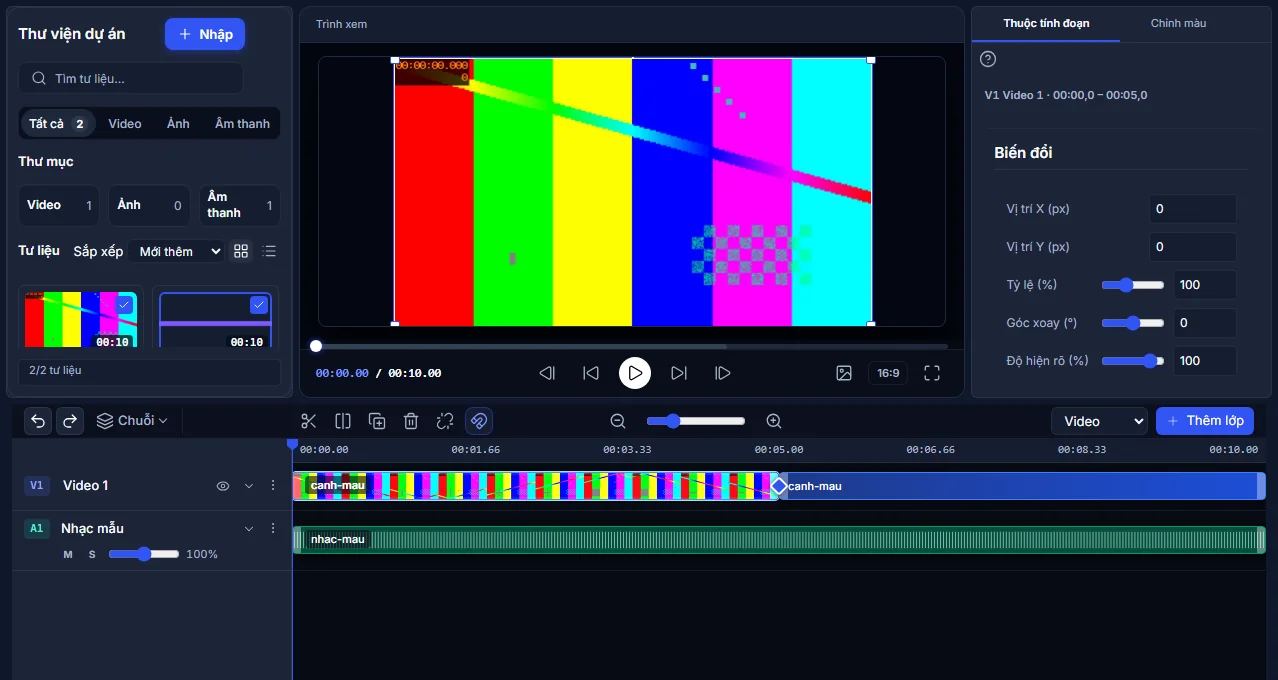Filter library by Âm thanh
1278x680 pixels.
point(242,124)
